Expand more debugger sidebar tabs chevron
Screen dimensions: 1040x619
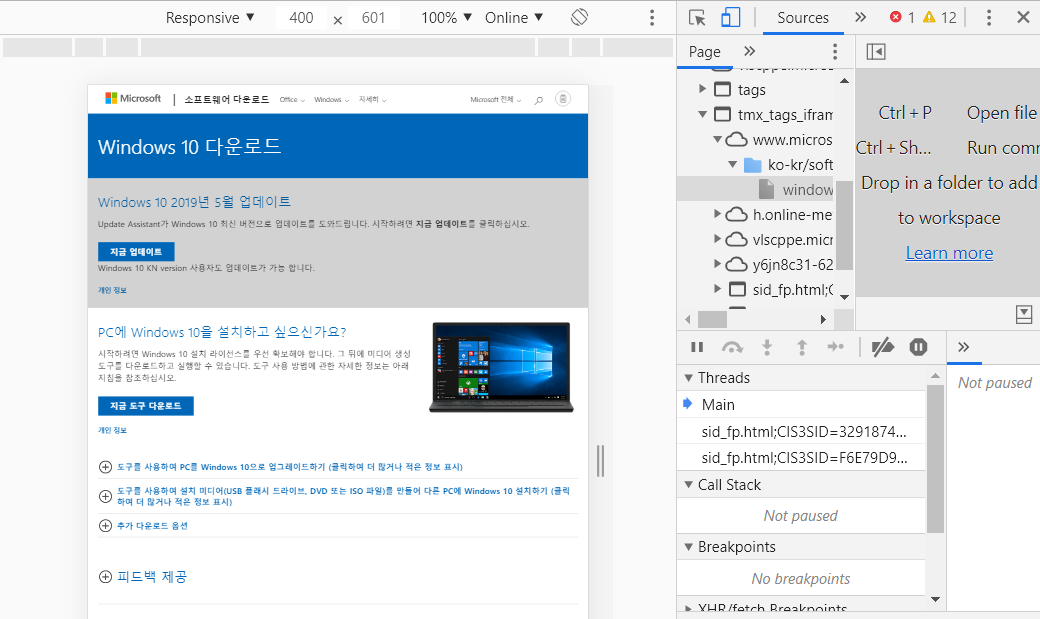click(964, 347)
